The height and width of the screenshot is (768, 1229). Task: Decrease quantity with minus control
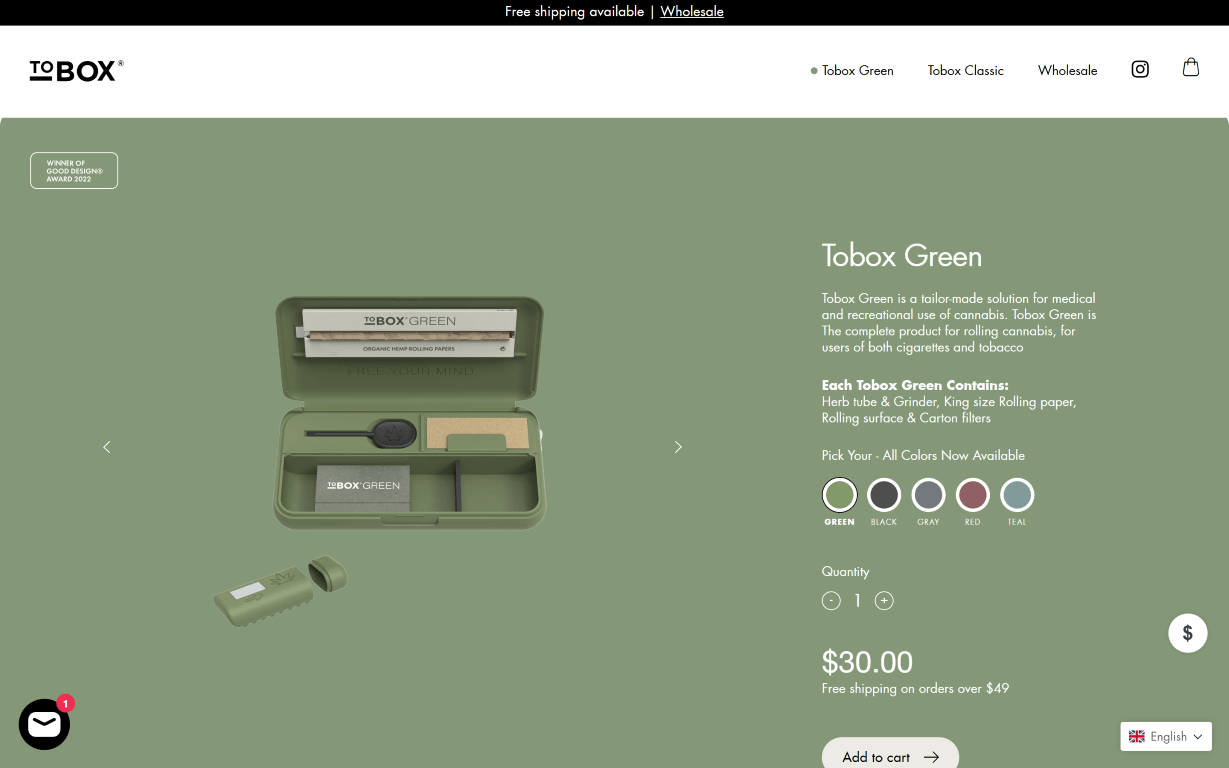click(x=831, y=600)
